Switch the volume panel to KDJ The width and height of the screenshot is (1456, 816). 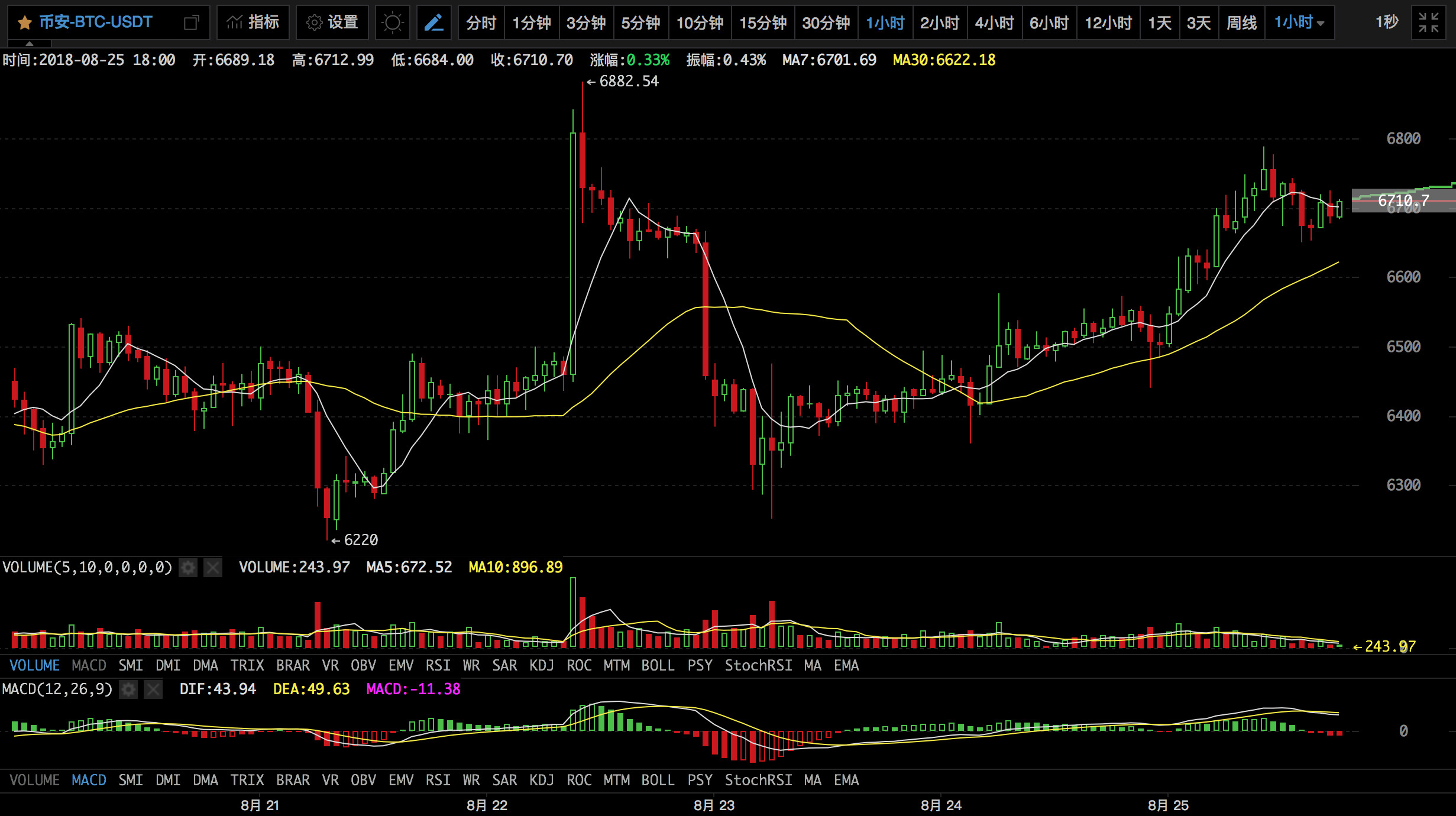[x=541, y=666]
